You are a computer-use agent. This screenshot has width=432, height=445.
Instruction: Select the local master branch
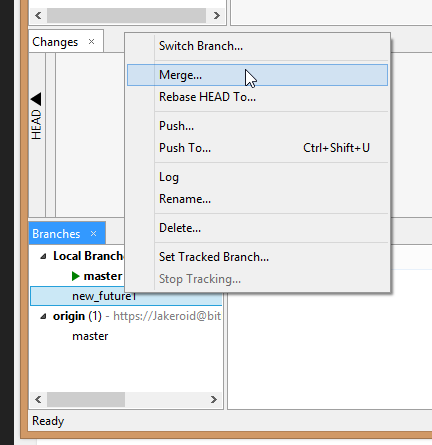click(103, 276)
